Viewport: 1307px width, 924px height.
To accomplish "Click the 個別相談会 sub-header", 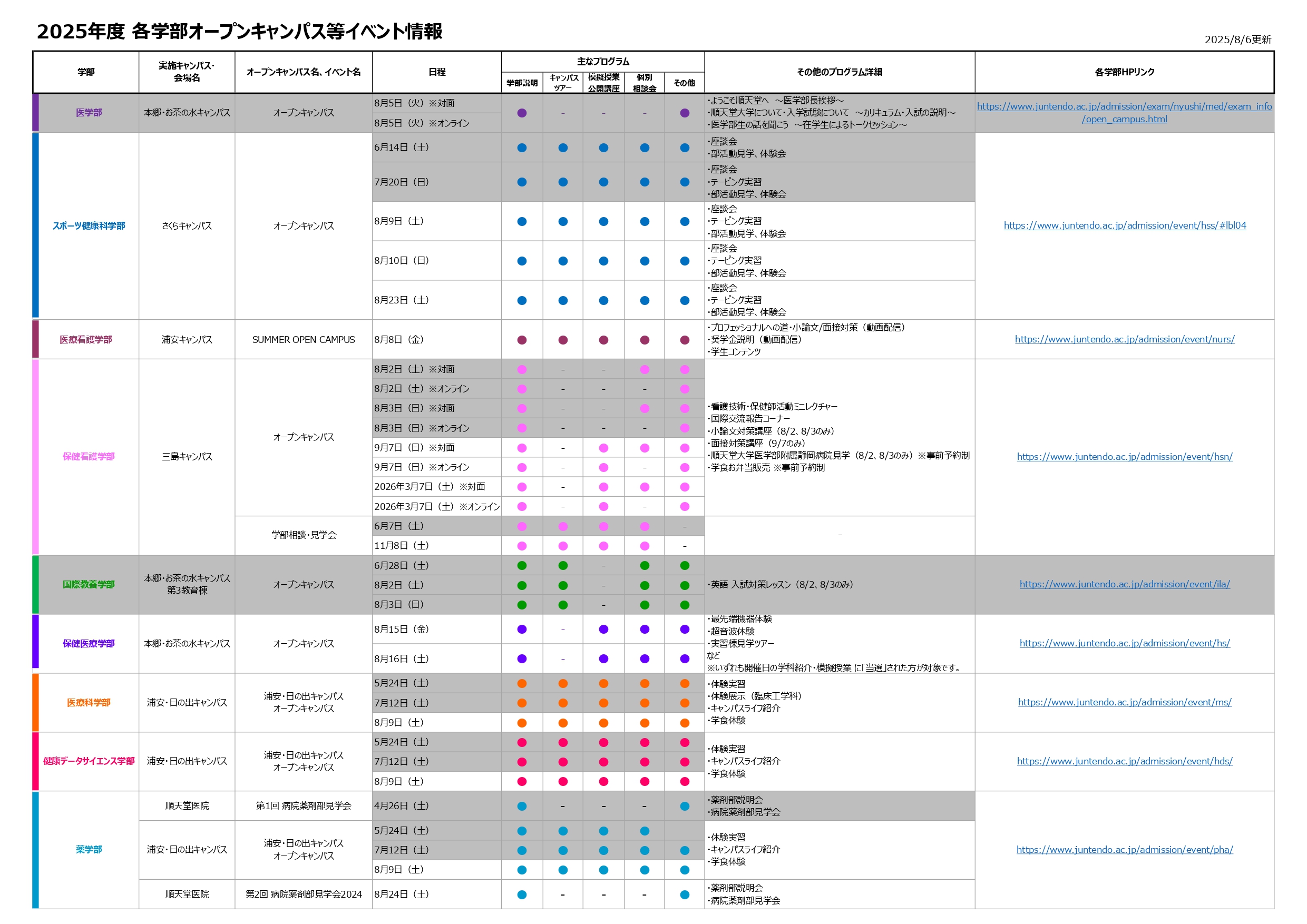I will pos(645,83).
